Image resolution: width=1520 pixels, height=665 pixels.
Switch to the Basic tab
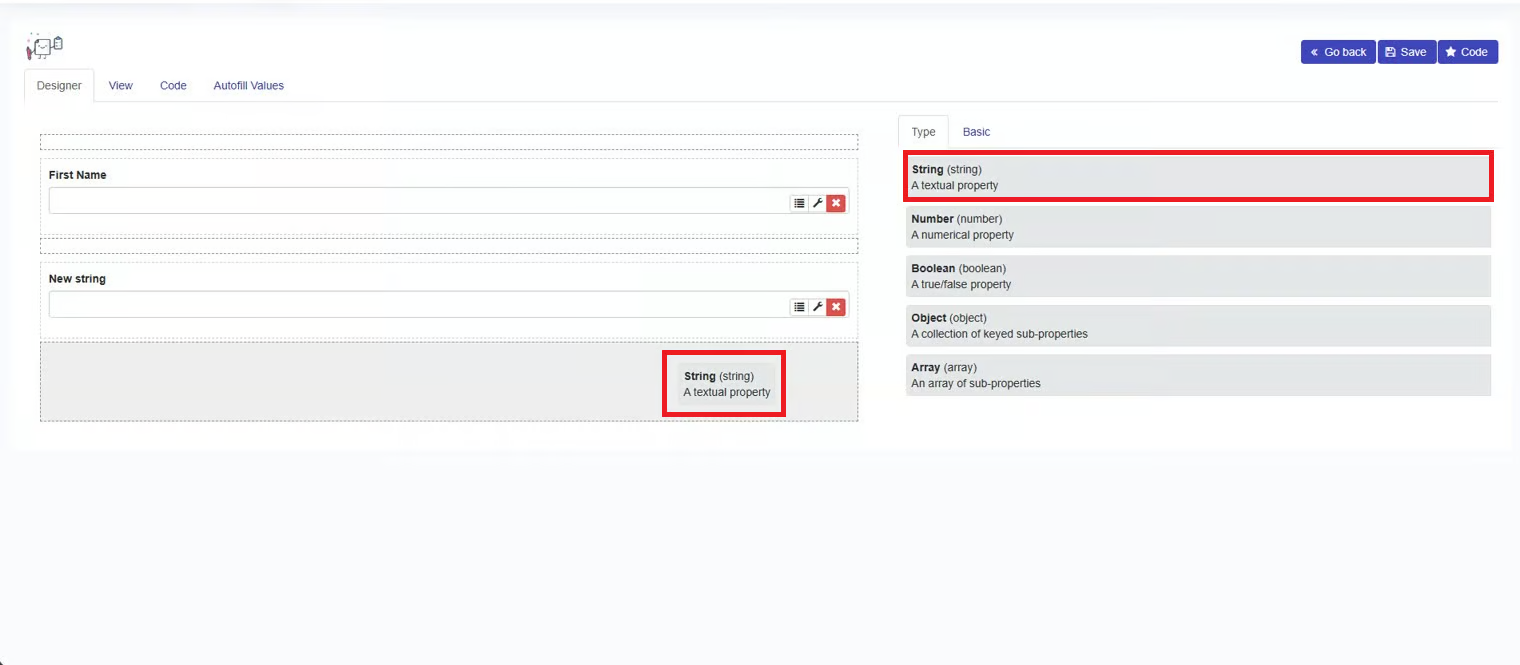976,132
